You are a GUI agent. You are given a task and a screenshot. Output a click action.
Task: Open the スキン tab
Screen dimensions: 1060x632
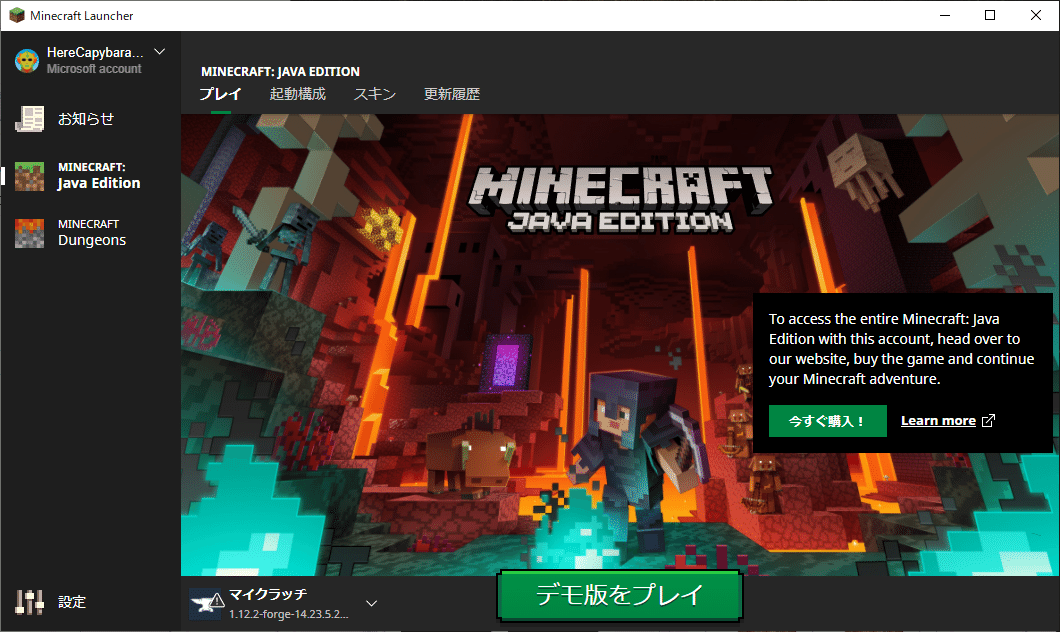click(x=375, y=94)
